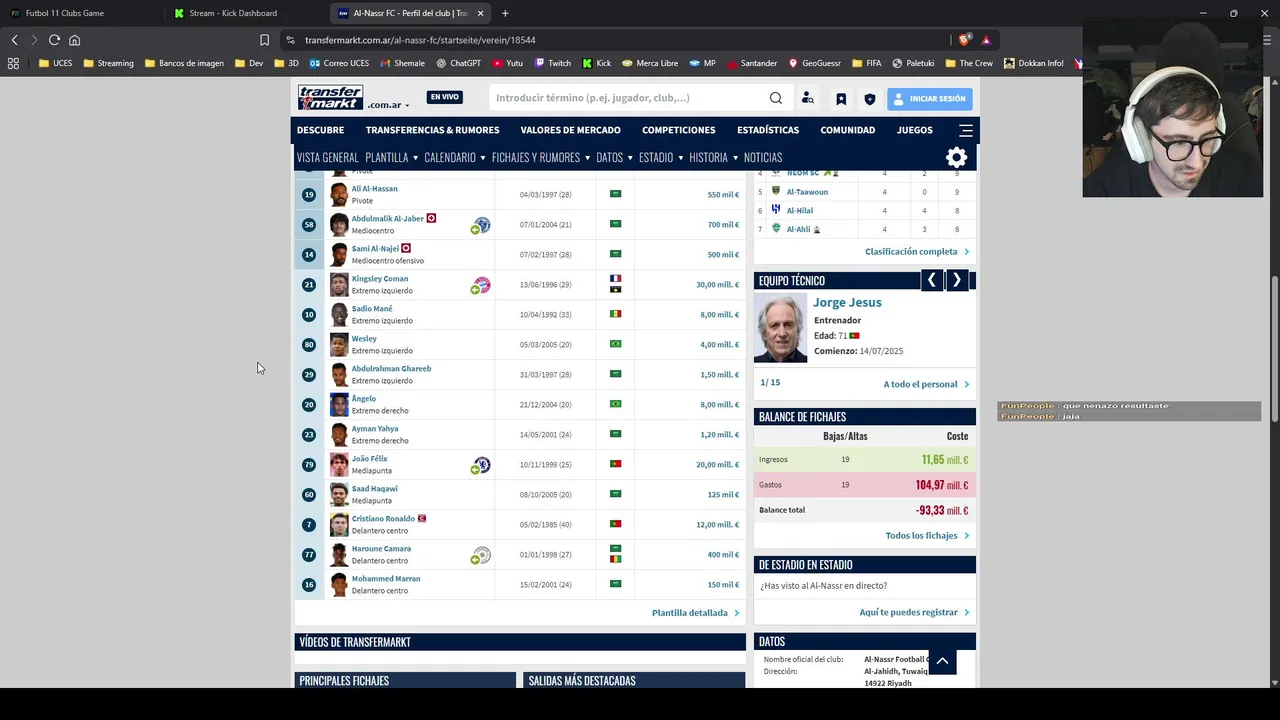Select VISTA GENERAL tab
Screen dimensions: 1280x720
pos(327,157)
